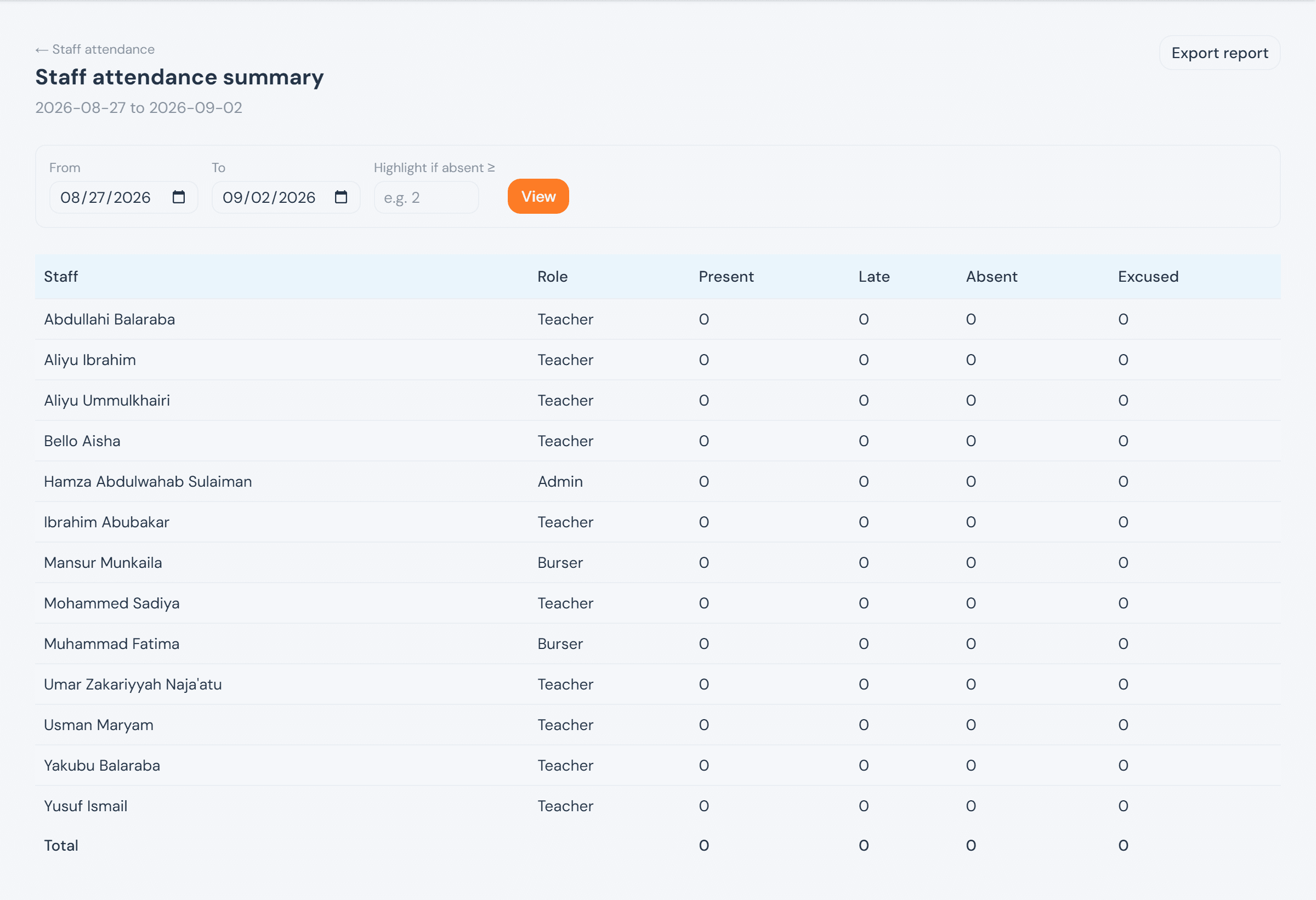Click the Staff column header
This screenshot has height=900, width=1316.
[61, 276]
